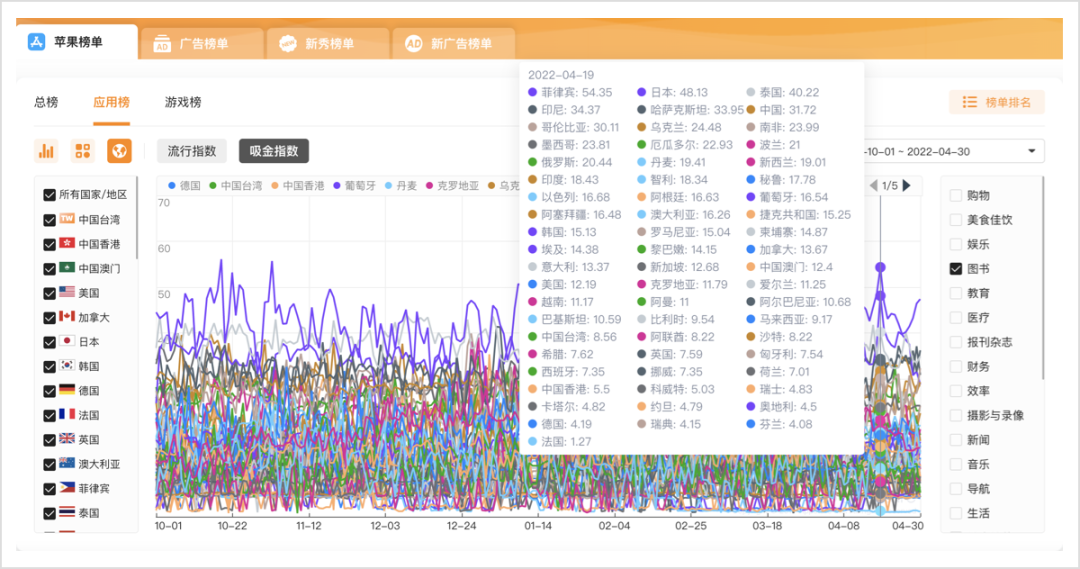Select the 应用榜 sub-tab
Screen dimensions: 1080x569
click(112, 102)
